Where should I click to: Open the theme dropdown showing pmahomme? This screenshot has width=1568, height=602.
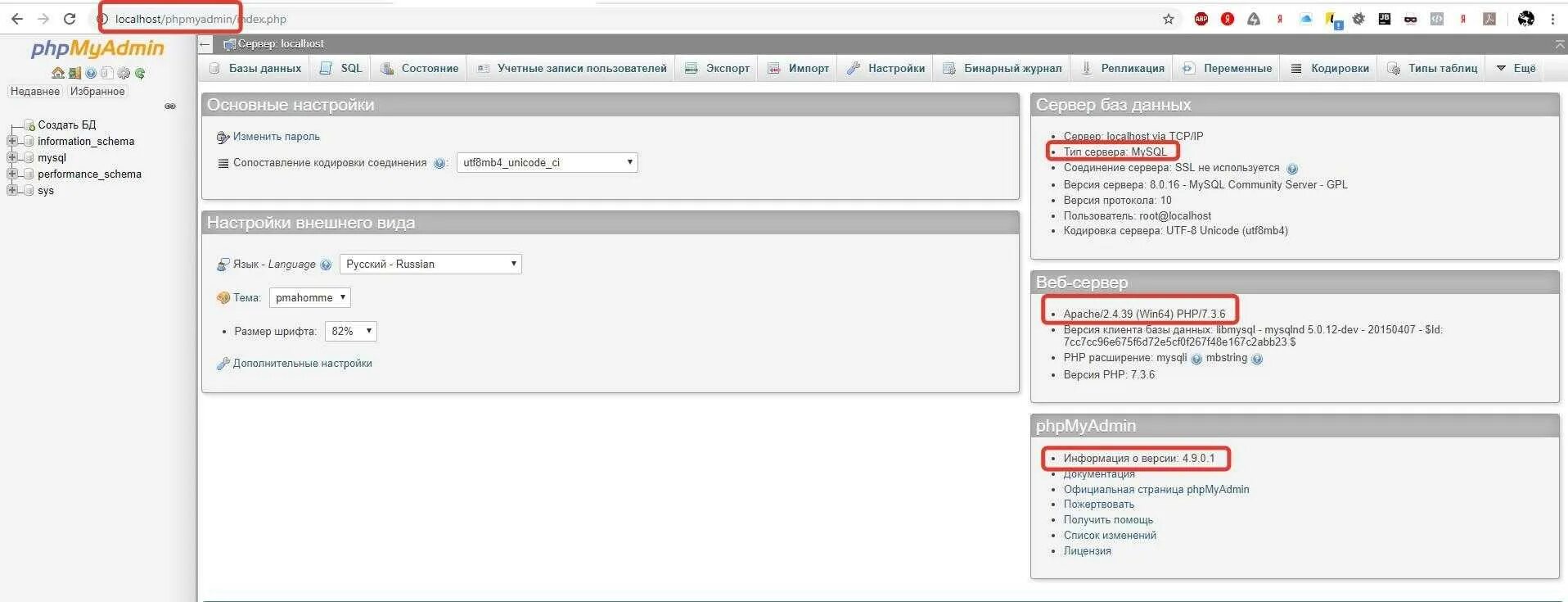pyautogui.click(x=309, y=297)
